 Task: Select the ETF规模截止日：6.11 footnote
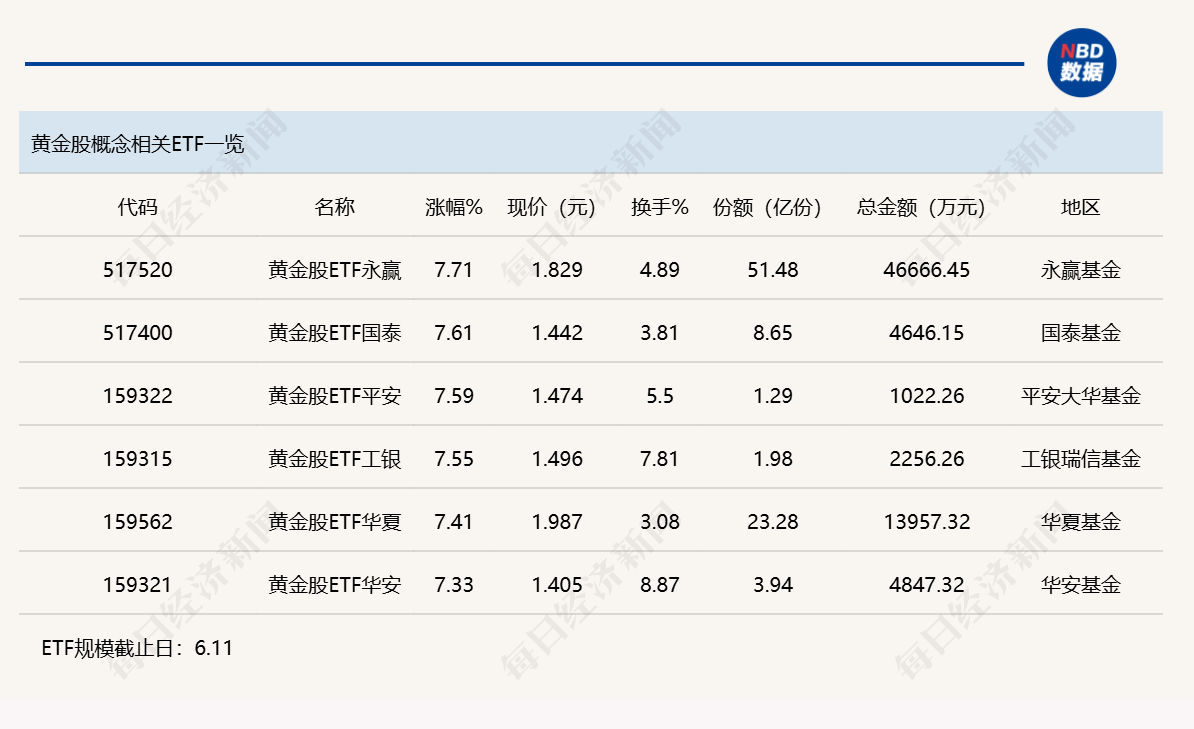[x=137, y=648]
